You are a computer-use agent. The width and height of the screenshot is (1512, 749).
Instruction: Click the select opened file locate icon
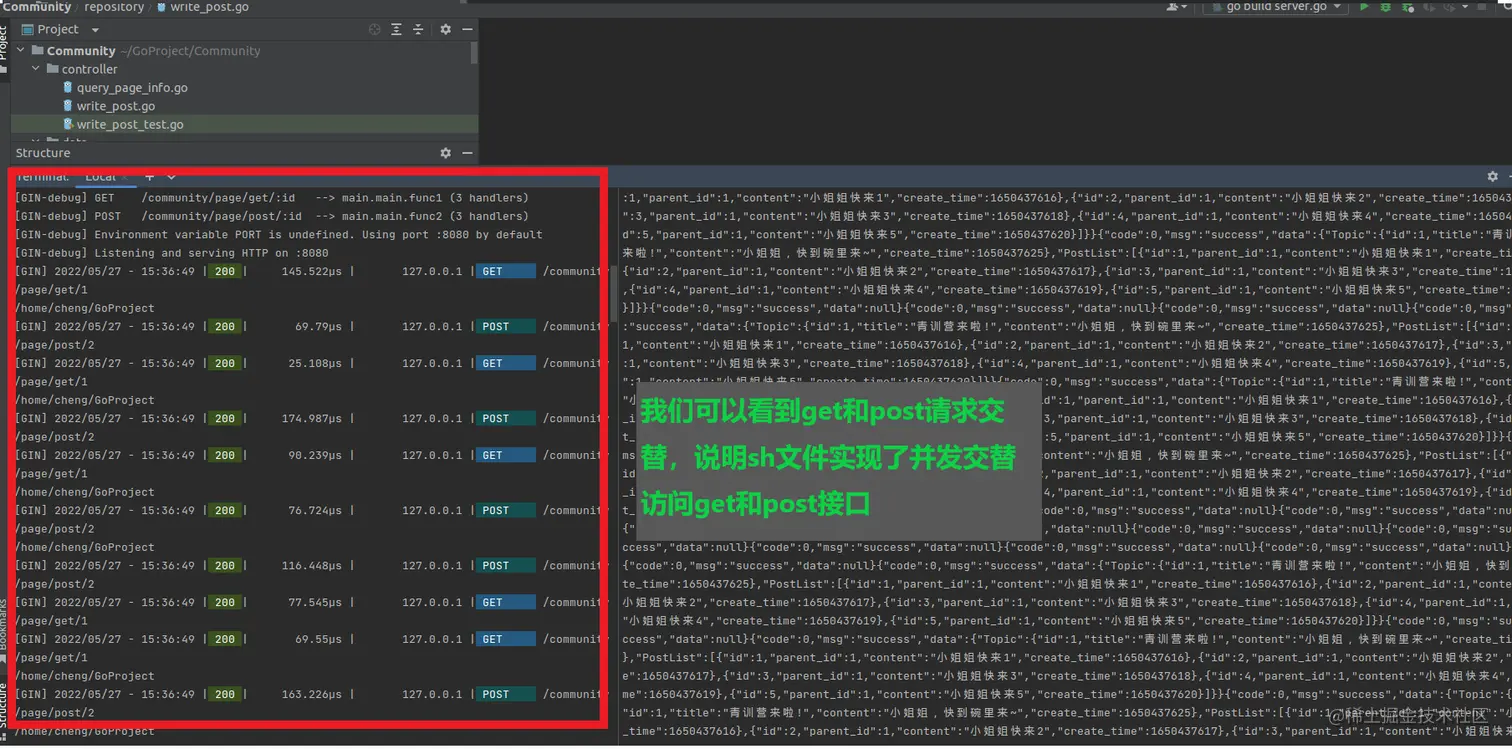(x=375, y=30)
